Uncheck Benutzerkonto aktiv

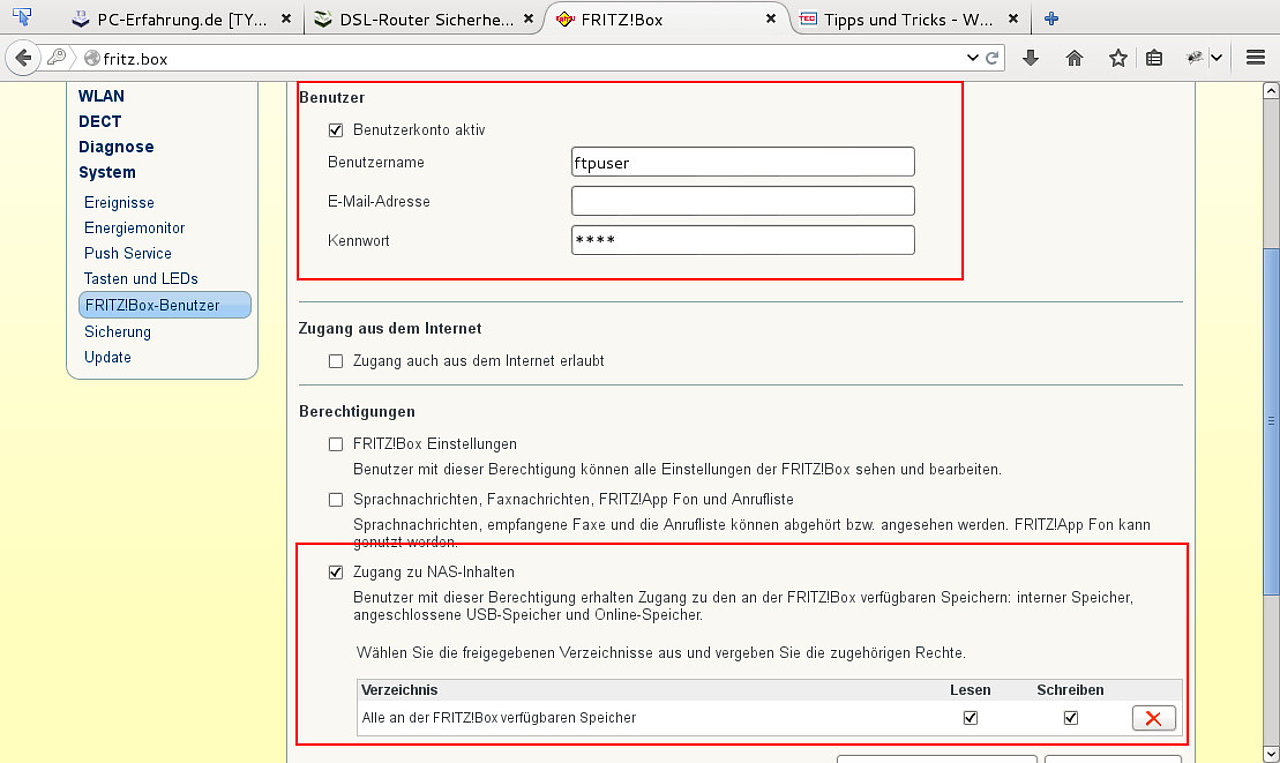[336, 130]
